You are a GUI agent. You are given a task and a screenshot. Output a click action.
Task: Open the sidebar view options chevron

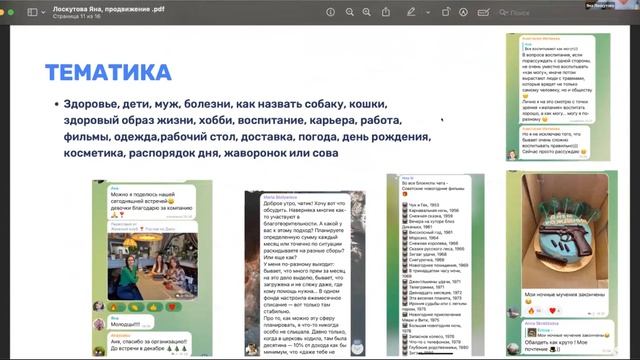point(43,12)
